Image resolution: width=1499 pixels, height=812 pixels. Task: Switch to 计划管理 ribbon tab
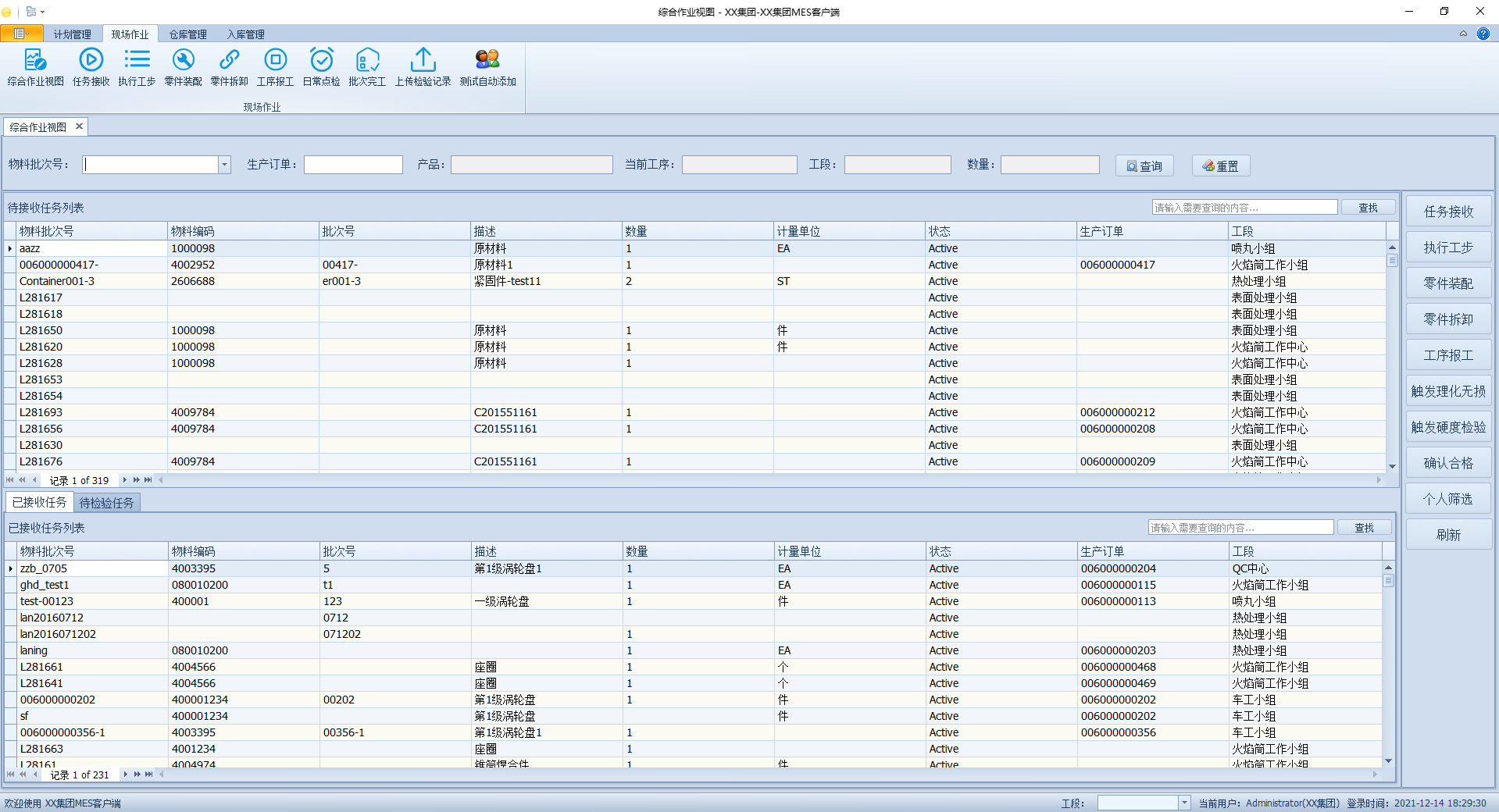point(73,34)
